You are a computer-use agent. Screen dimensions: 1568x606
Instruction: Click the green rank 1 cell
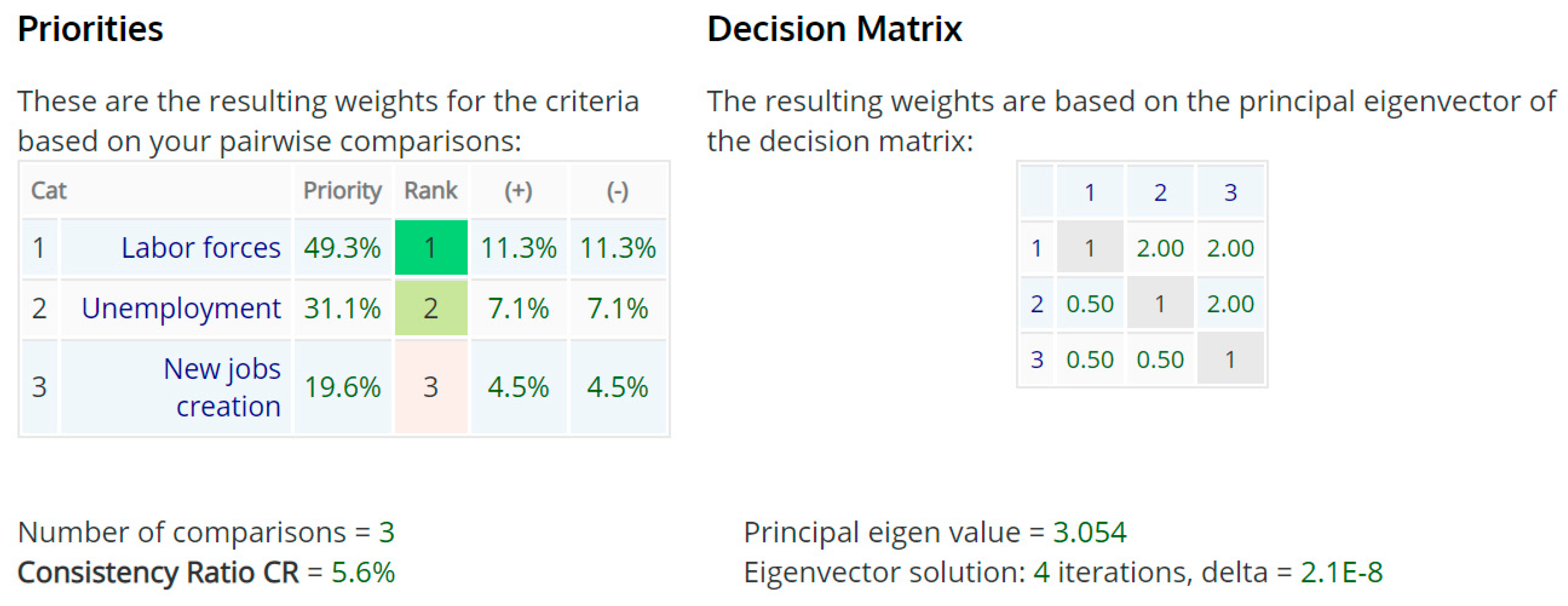click(x=431, y=248)
